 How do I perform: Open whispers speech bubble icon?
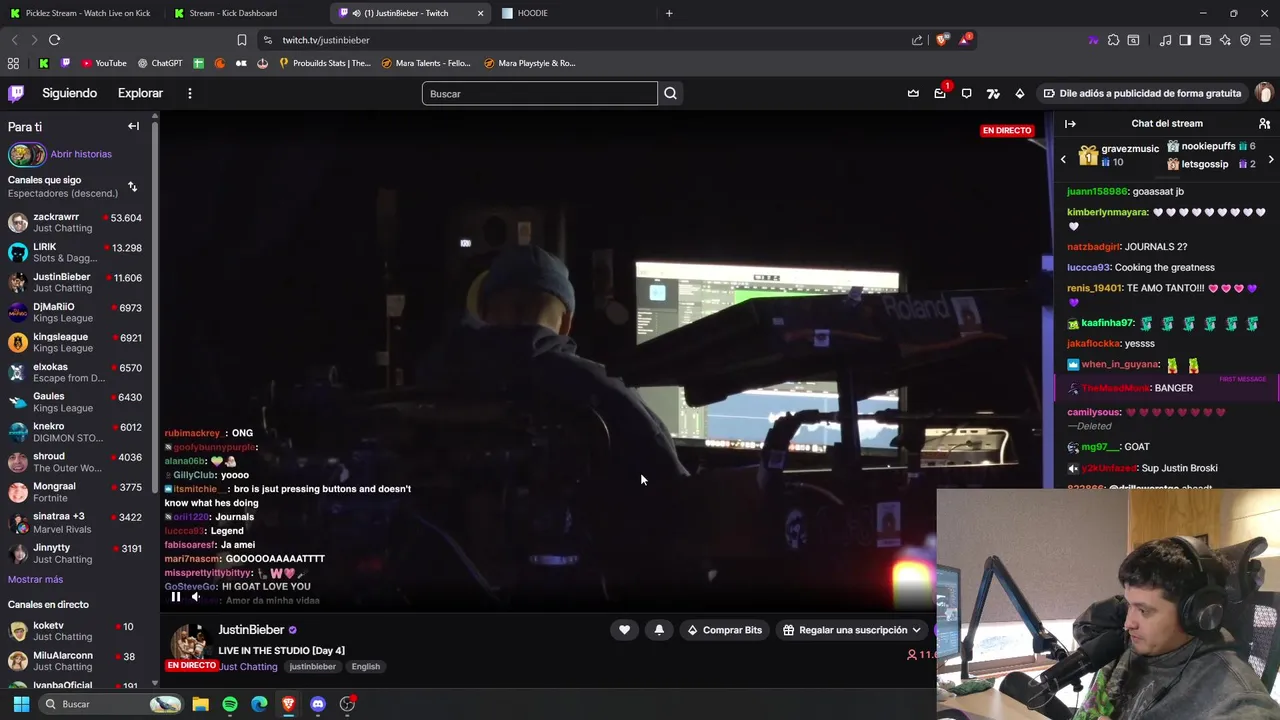[x=966, y=93]
